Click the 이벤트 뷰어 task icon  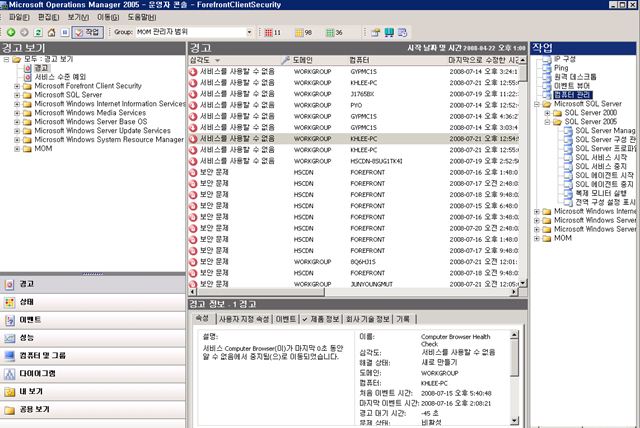click(547, 86)
